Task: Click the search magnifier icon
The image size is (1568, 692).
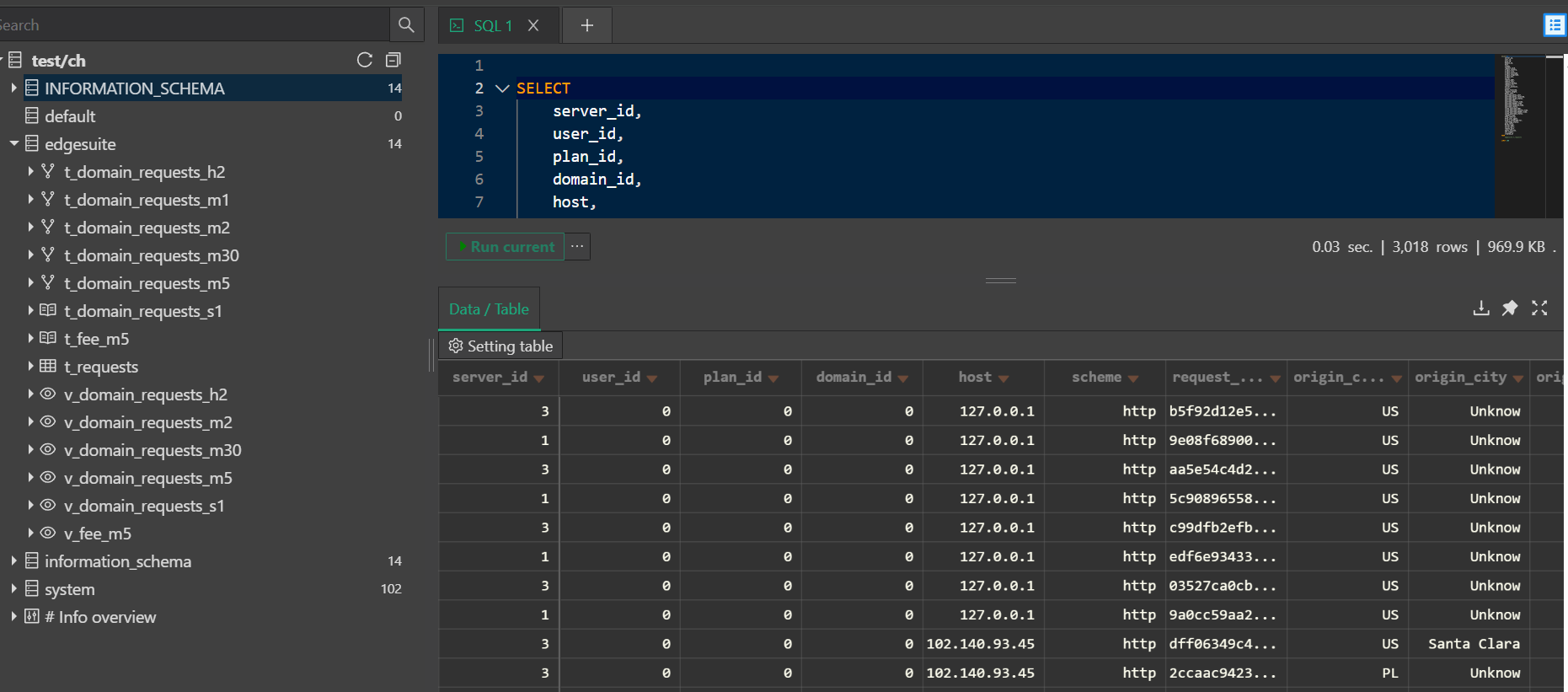Action: click(406, 25)
